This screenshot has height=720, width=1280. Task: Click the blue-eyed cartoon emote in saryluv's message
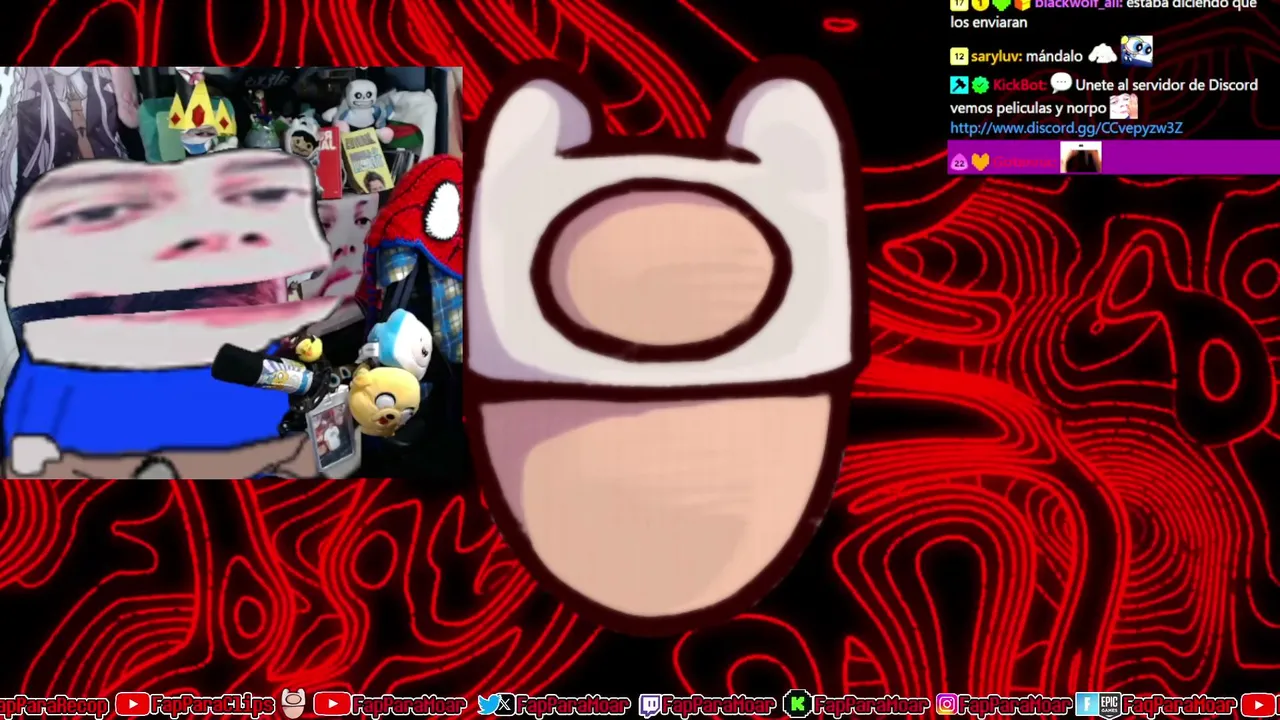1136,51
